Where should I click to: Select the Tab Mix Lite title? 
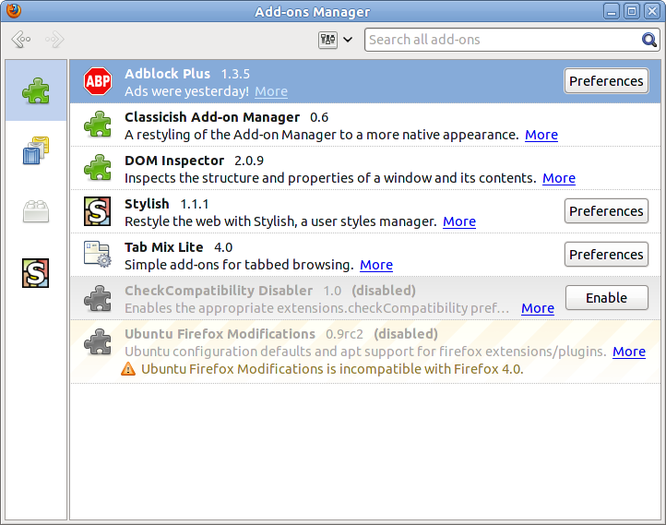164,247
